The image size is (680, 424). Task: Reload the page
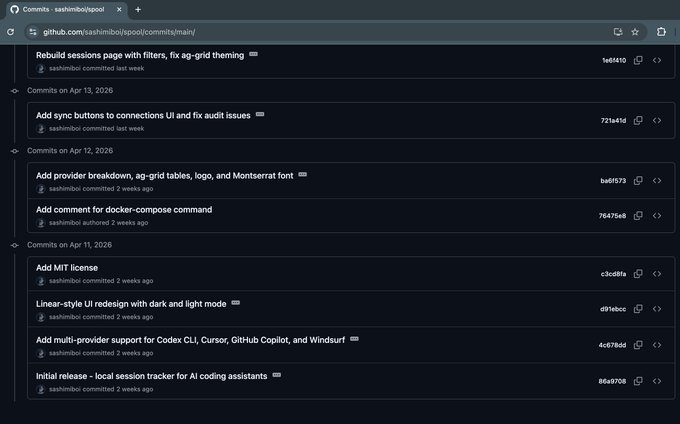tap(10, 32)
